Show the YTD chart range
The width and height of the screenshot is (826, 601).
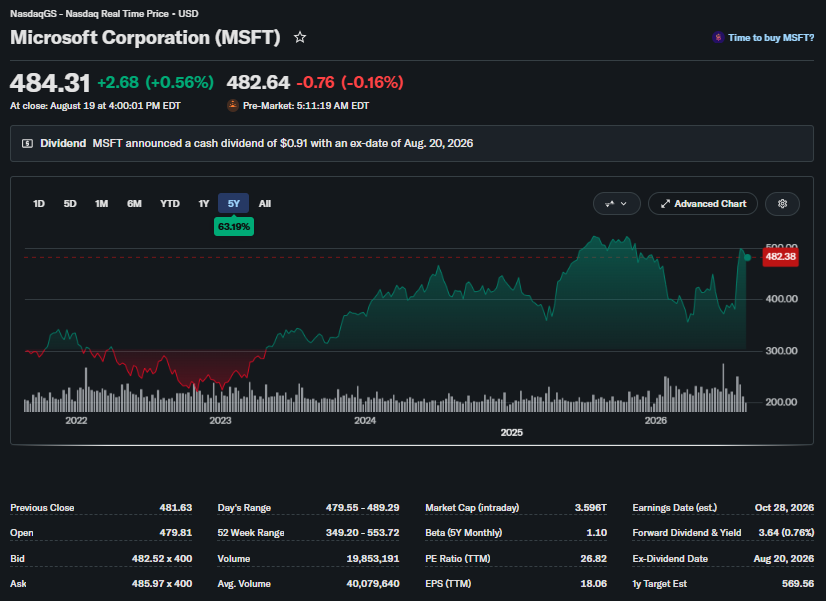[170, 204]
